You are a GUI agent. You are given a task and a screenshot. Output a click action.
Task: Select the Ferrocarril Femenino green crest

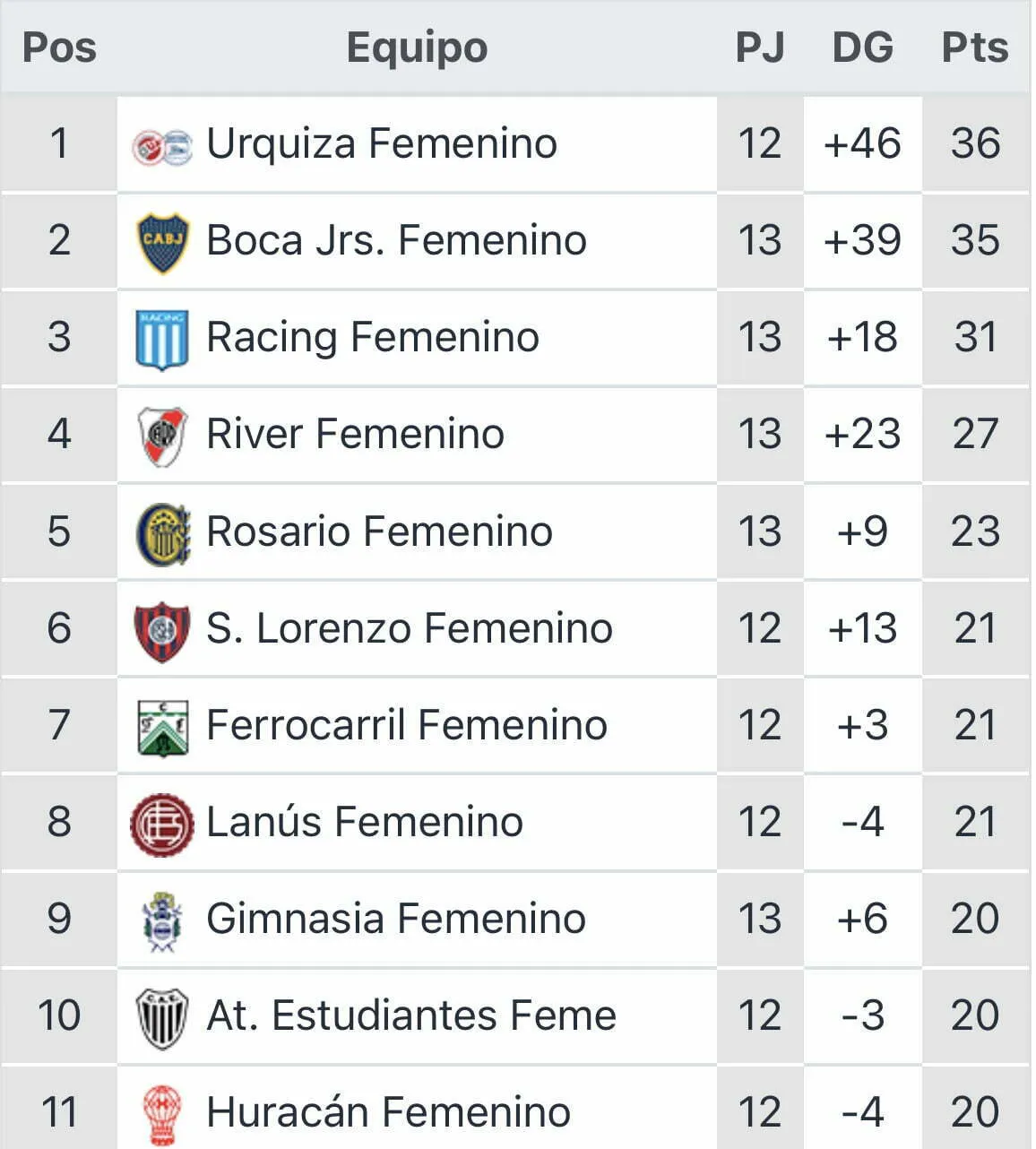pyautogui.click(x=162, y=727)
